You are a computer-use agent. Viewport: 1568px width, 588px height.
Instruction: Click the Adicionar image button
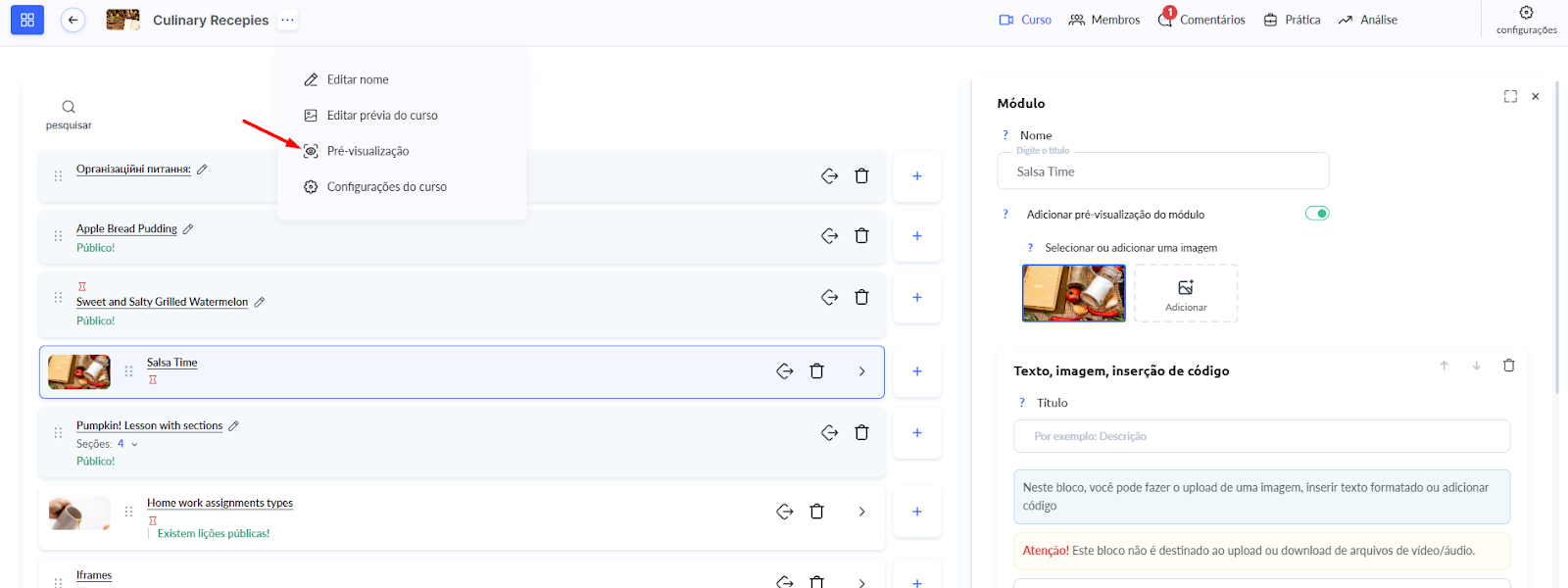coord(1186,293)
